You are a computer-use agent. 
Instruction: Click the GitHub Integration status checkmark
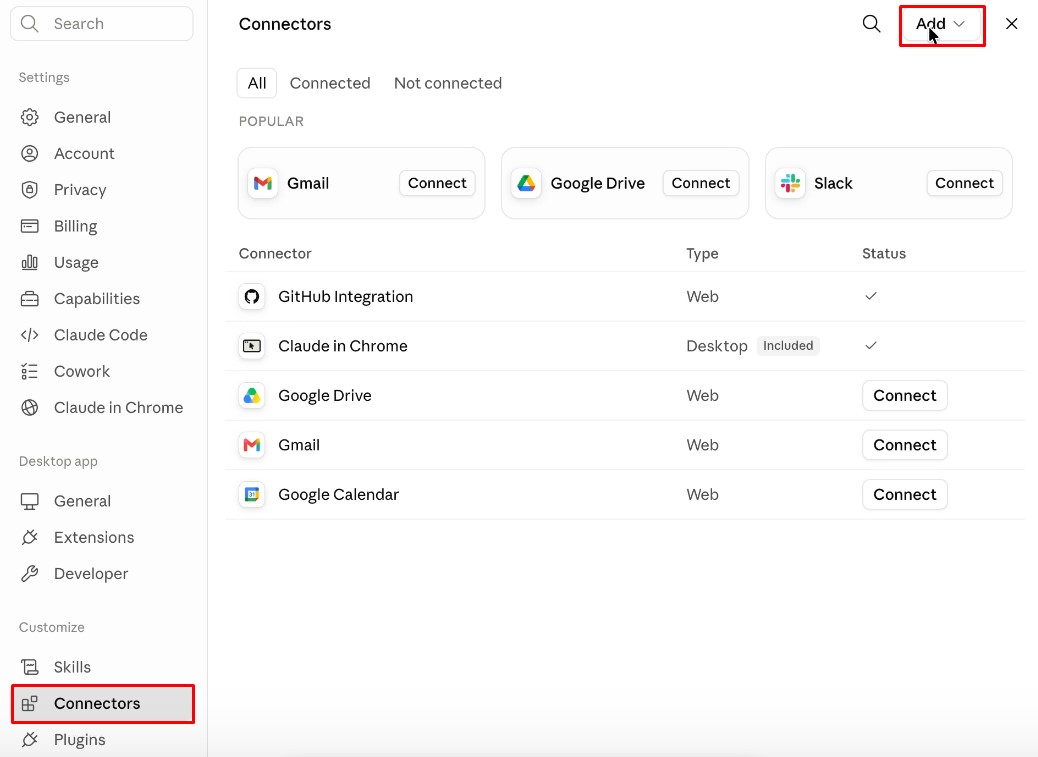[871, 296]
